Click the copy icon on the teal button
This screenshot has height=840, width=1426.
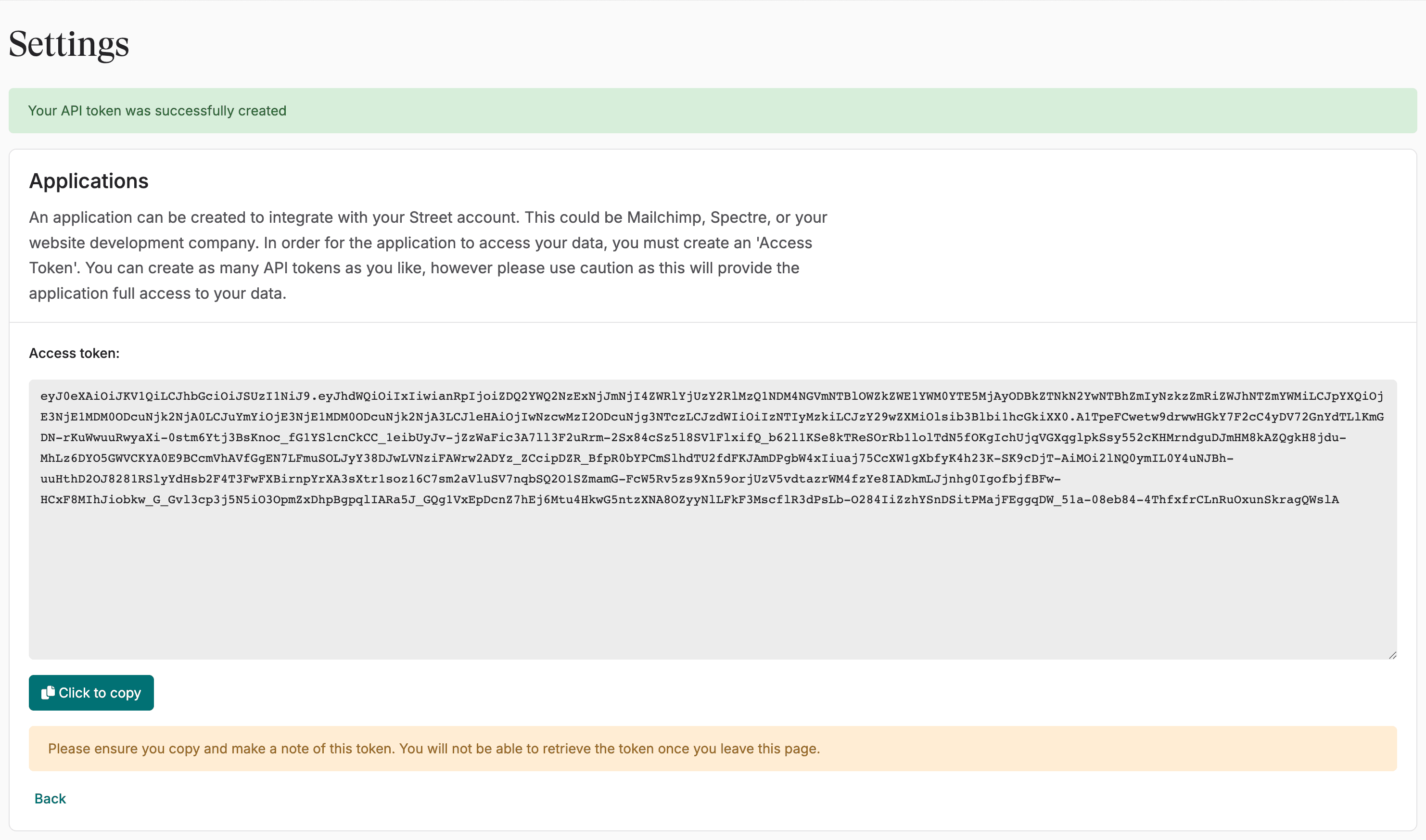[x=48, y=692]
